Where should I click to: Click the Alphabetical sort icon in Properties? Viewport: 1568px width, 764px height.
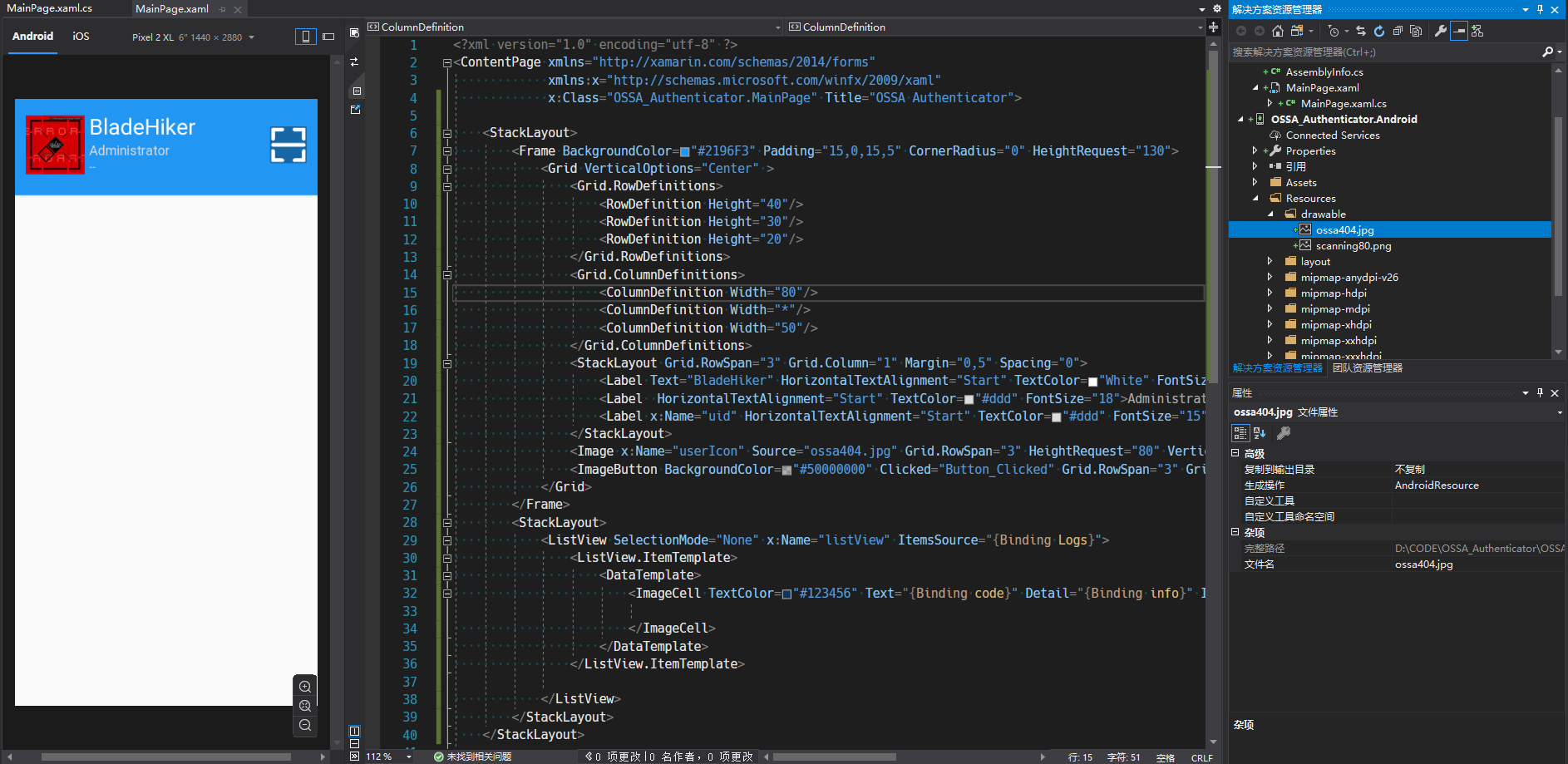(x=1260, y=433)
